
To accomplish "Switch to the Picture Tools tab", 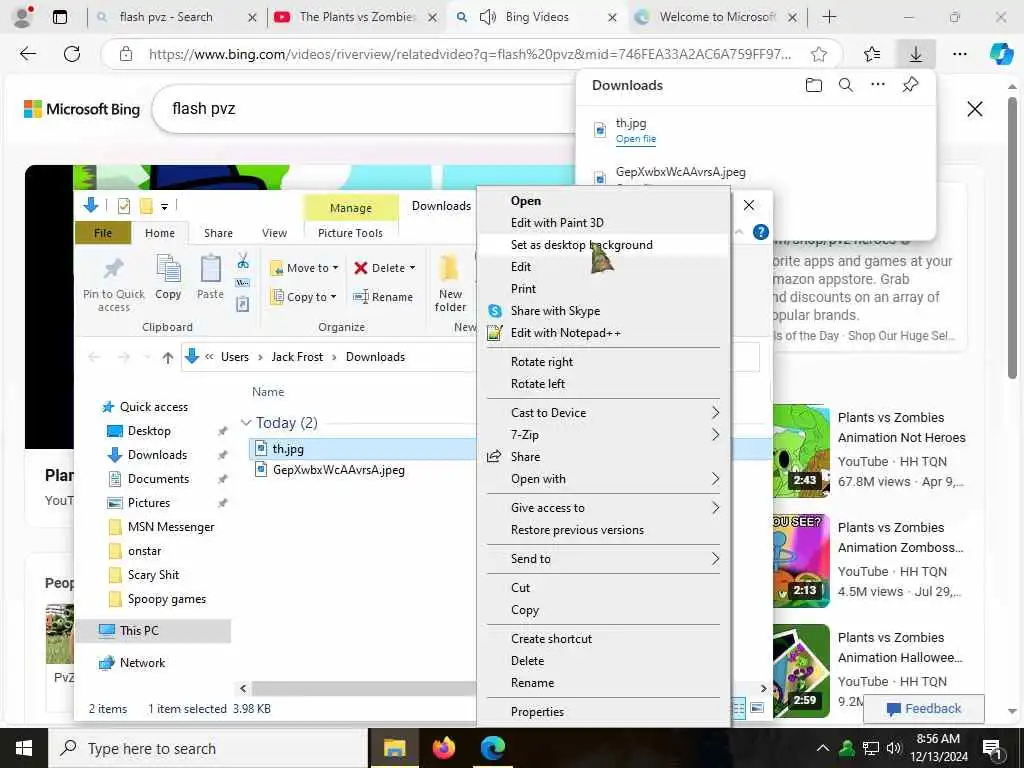I will click(x=350, y=233).
